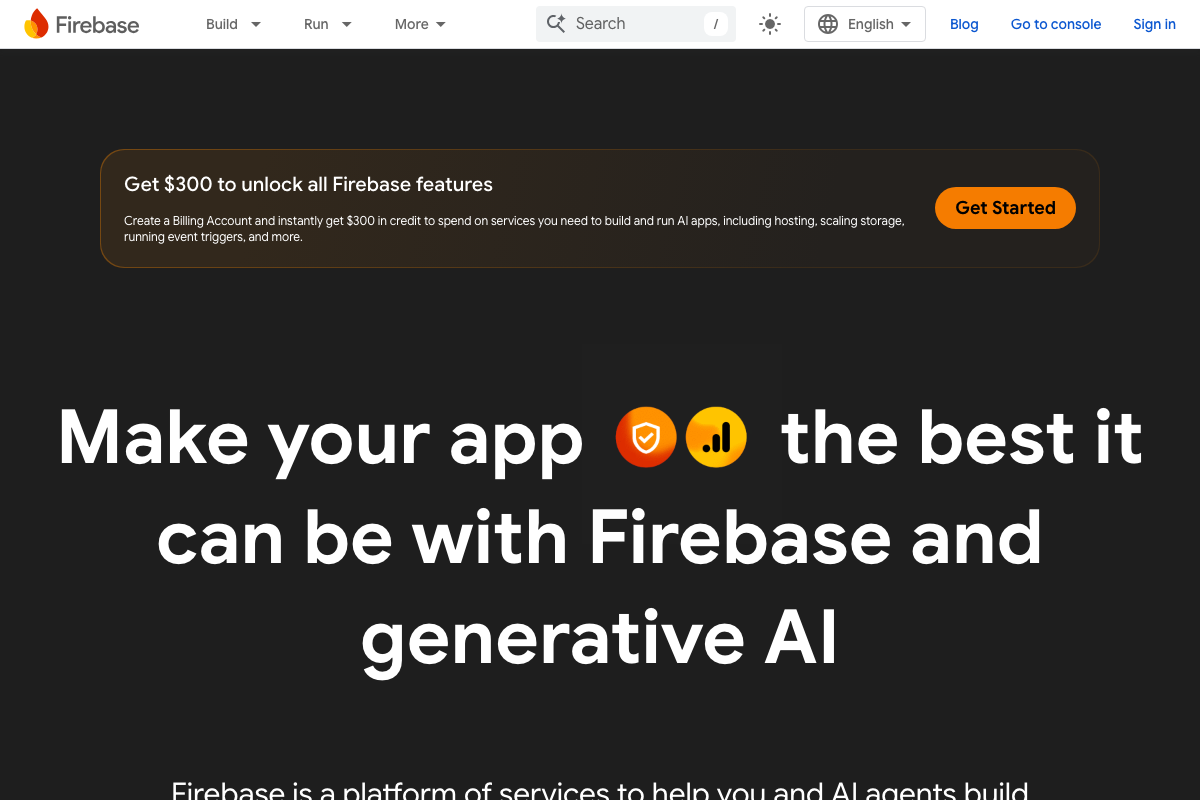Image resolution: width=1200 pixels, height=800 pixels.
Task: Open the English language selector
Action: [865, 24]
